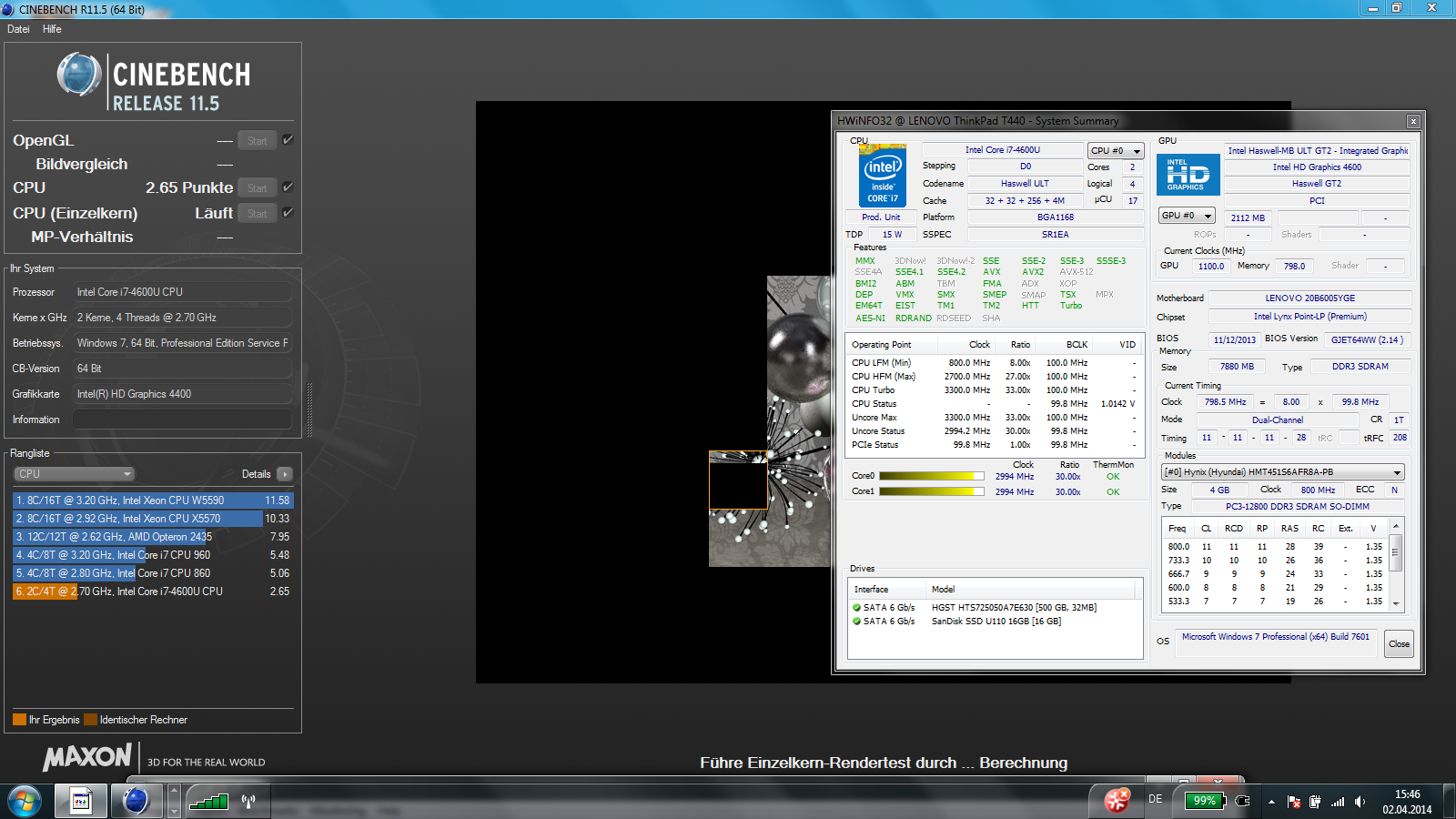Click the power manager tray icon

[x=1315, y=802]
